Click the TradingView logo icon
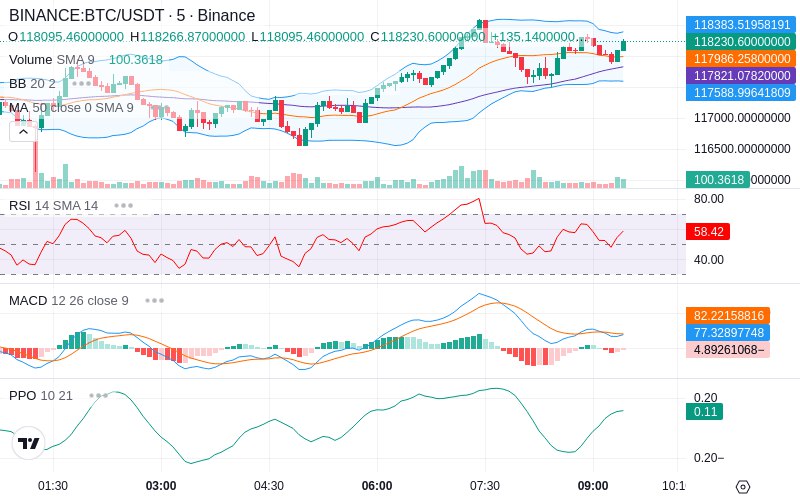This screenshot has width=800, height=500. pyautogui.click(x=28, y=443)
